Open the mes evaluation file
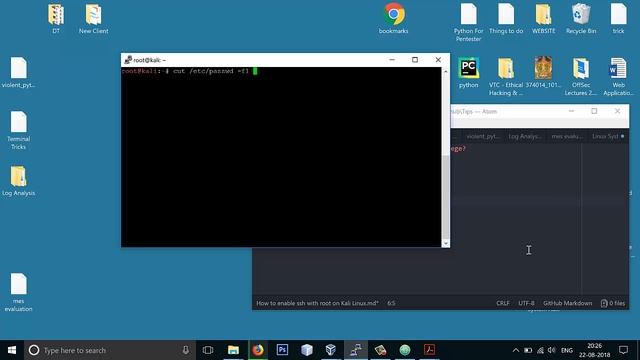The height and width of the screenshot is (360, 640). tap(18, 292)
